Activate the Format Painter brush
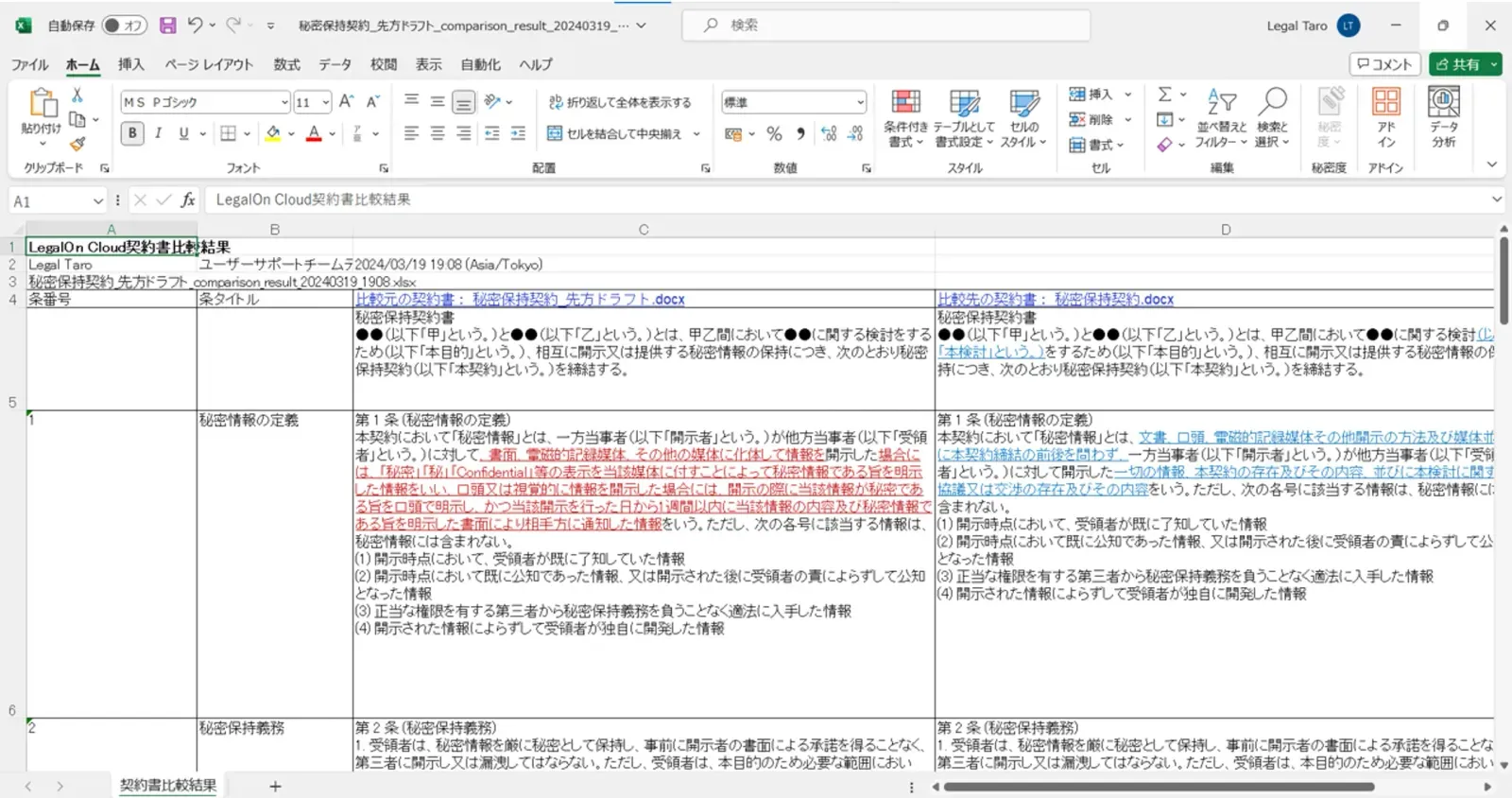1512x798 pixels. point(77,144)
